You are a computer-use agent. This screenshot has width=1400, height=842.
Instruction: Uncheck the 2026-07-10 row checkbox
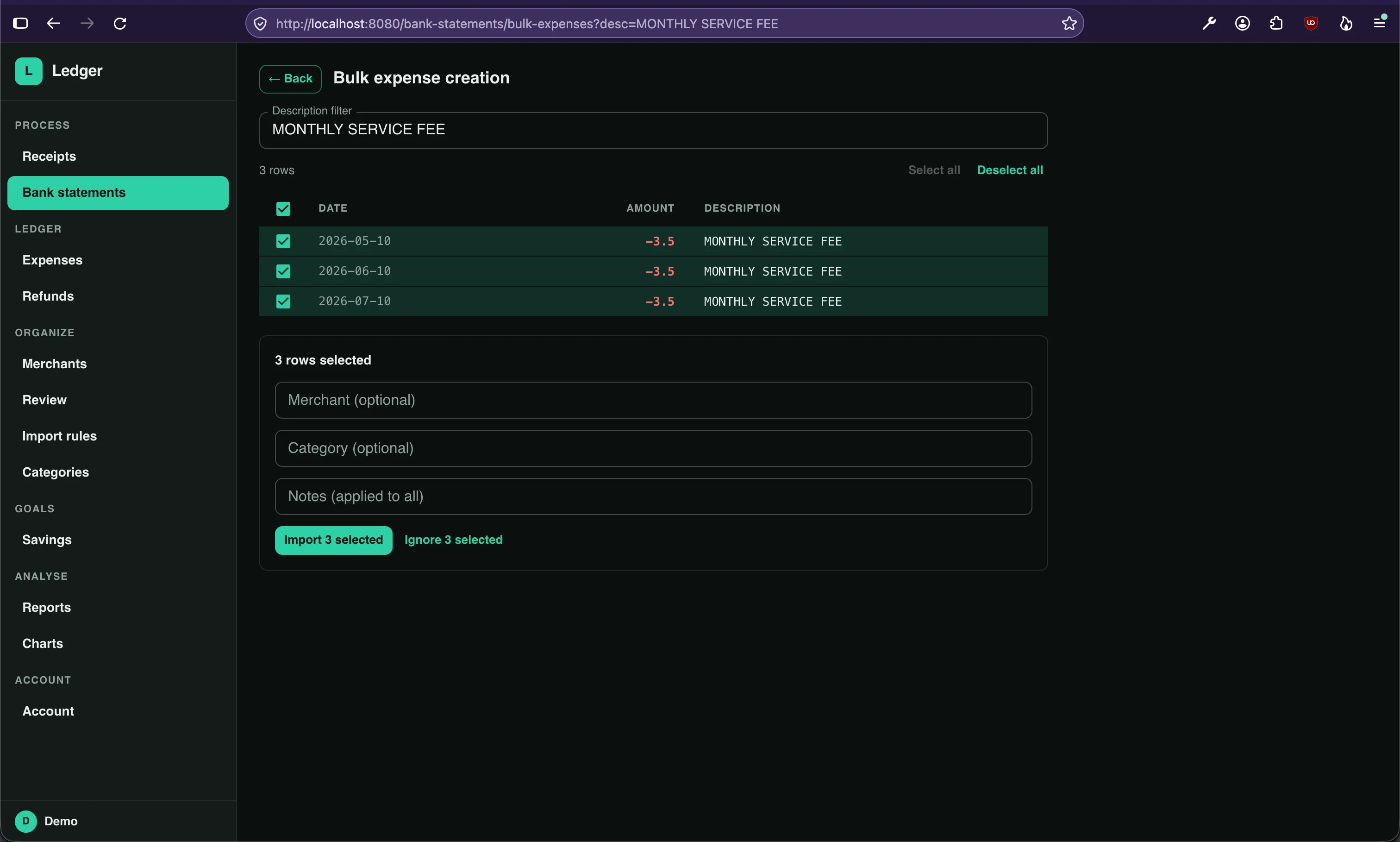(283, 302)
